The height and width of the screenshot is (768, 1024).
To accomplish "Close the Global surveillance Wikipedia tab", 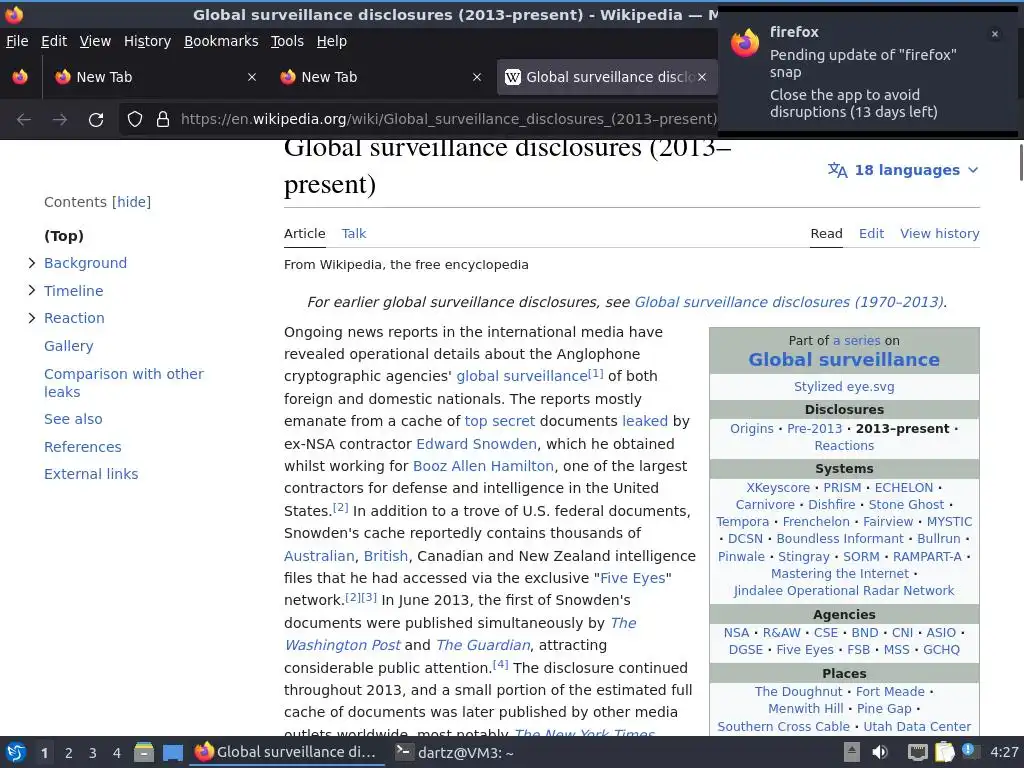I will click(702, 77).
